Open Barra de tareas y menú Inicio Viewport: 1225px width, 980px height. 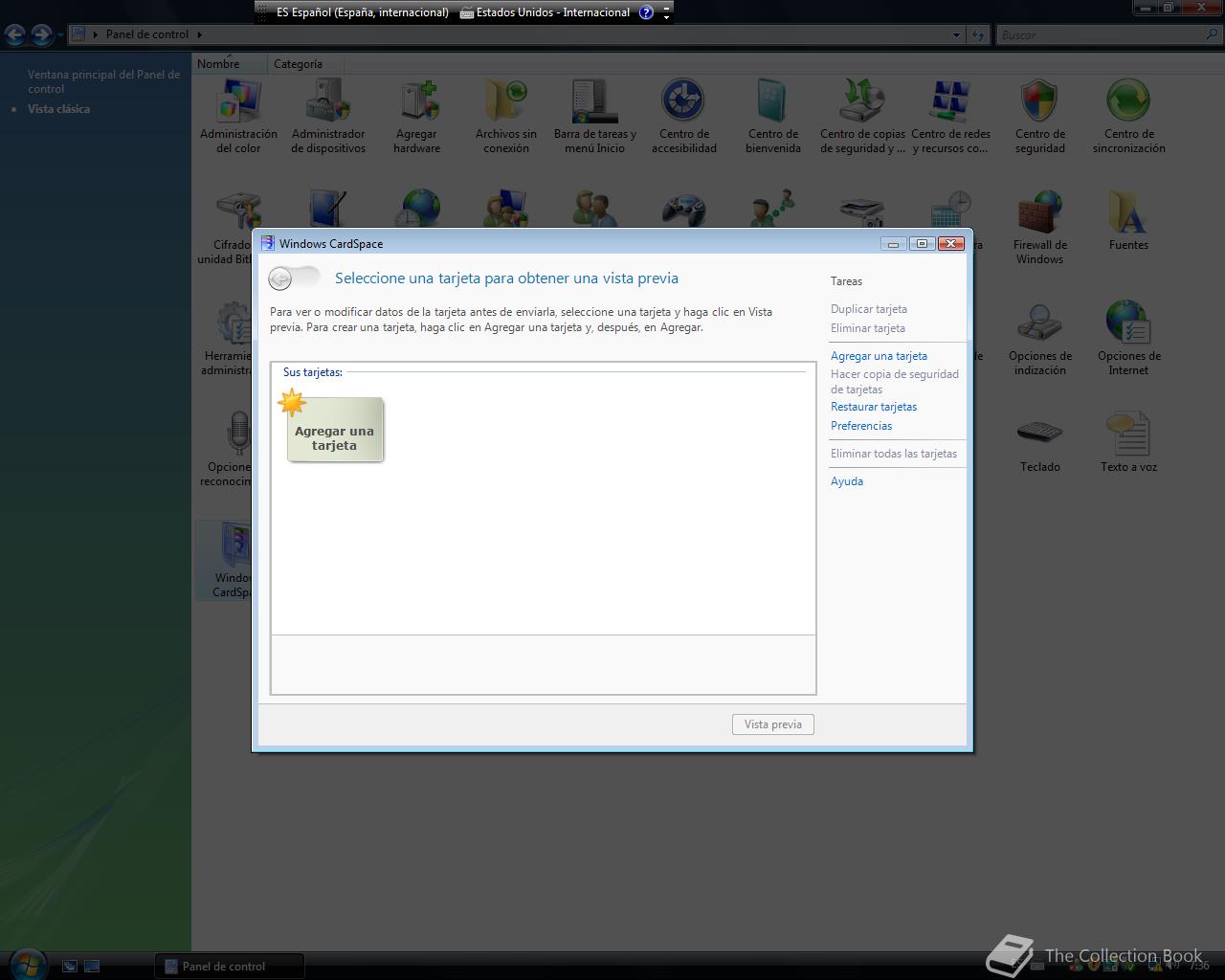pyautogui.click(x=595, y=116)
